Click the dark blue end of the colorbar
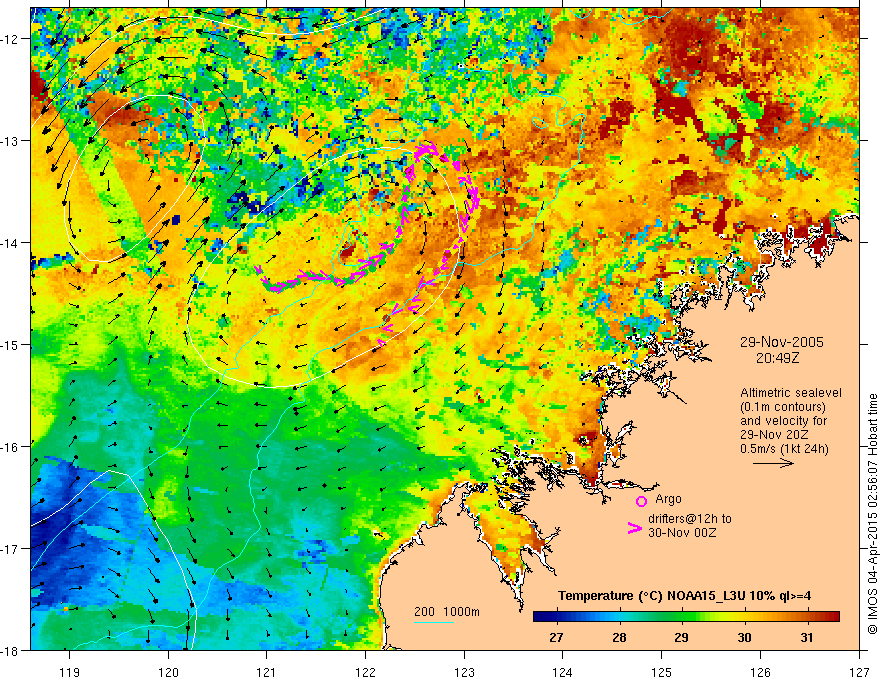 pos(540,617)
